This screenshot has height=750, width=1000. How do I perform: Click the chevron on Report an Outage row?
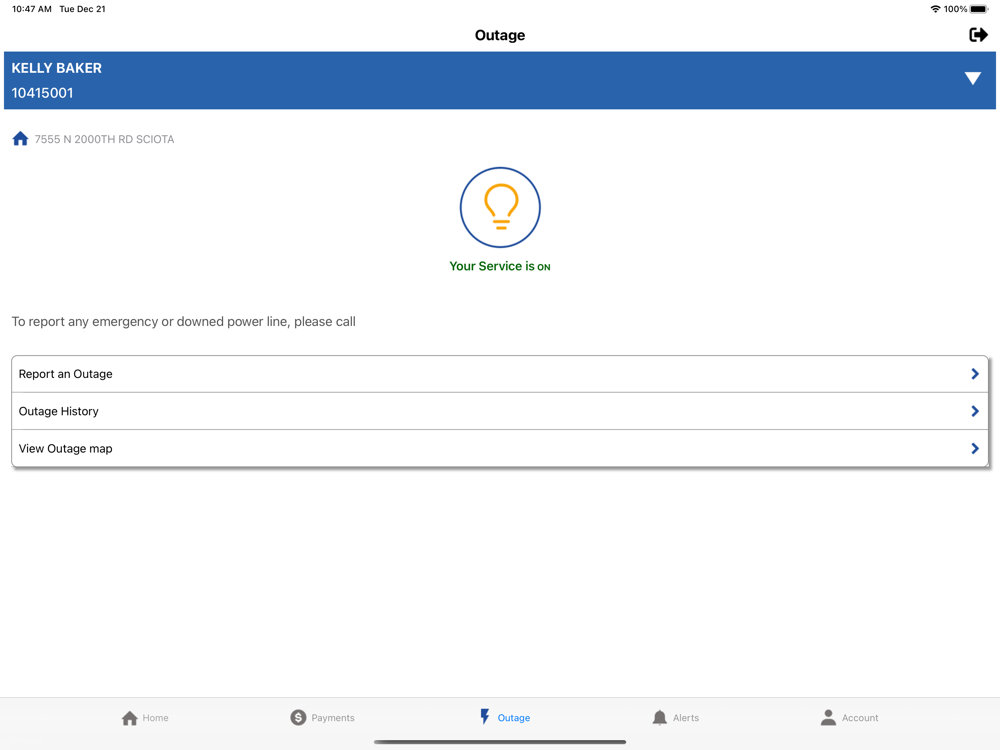(974, 374)
